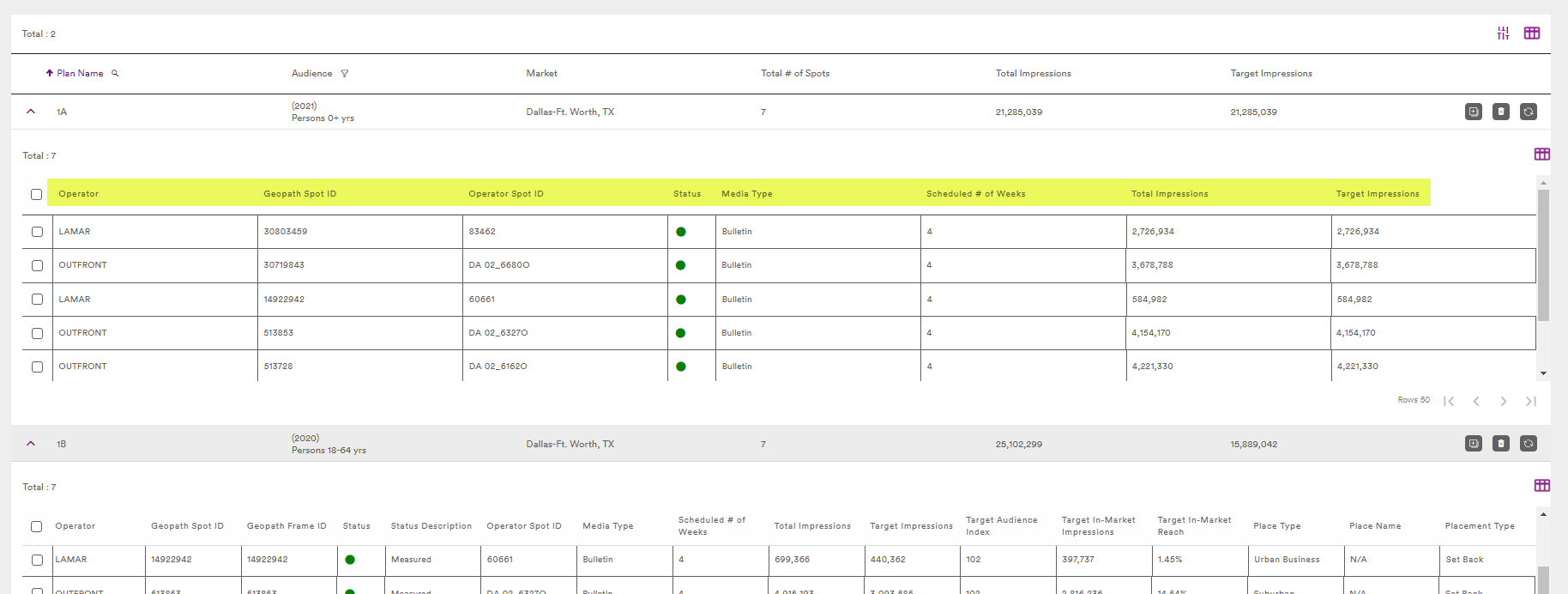Sort plan 1A by Scheduled # of Weeks
Image resolution: width=1568 pixels, height=594 pixels.
click(975, 194)
